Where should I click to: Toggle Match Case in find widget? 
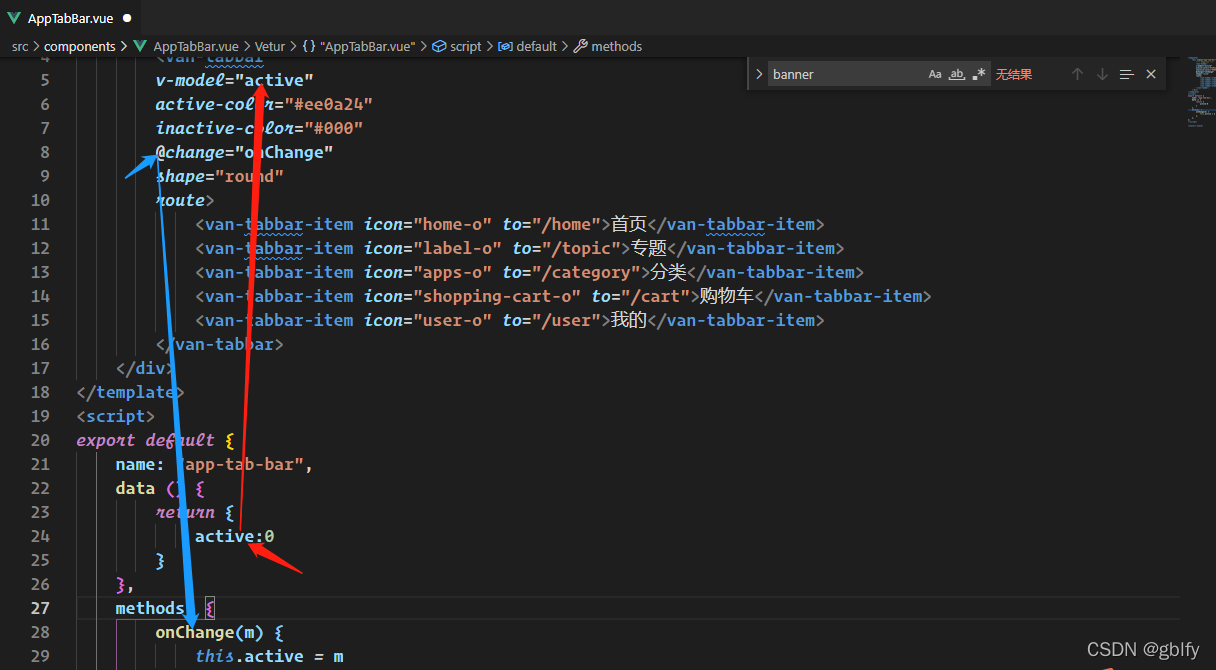click(935, 74)
